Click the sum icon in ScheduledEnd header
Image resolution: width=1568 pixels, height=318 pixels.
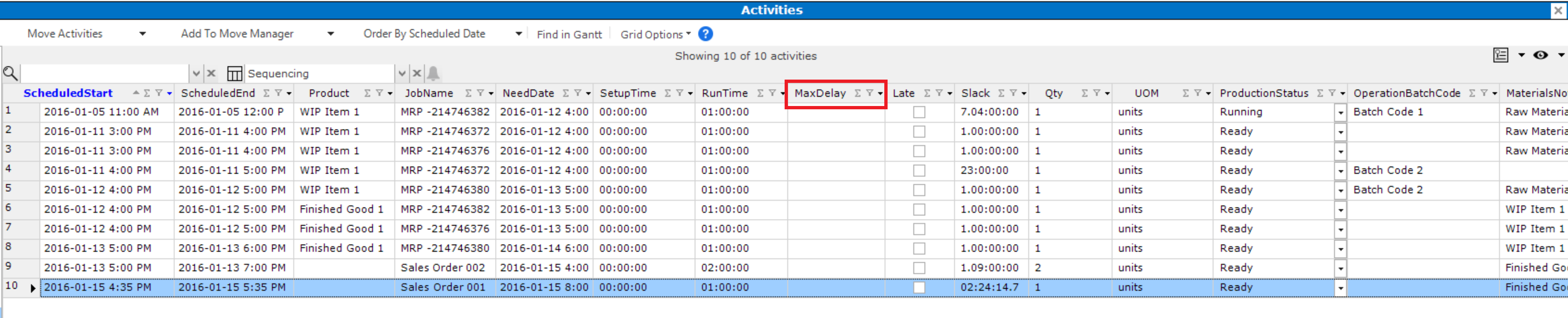click(266, 94)
